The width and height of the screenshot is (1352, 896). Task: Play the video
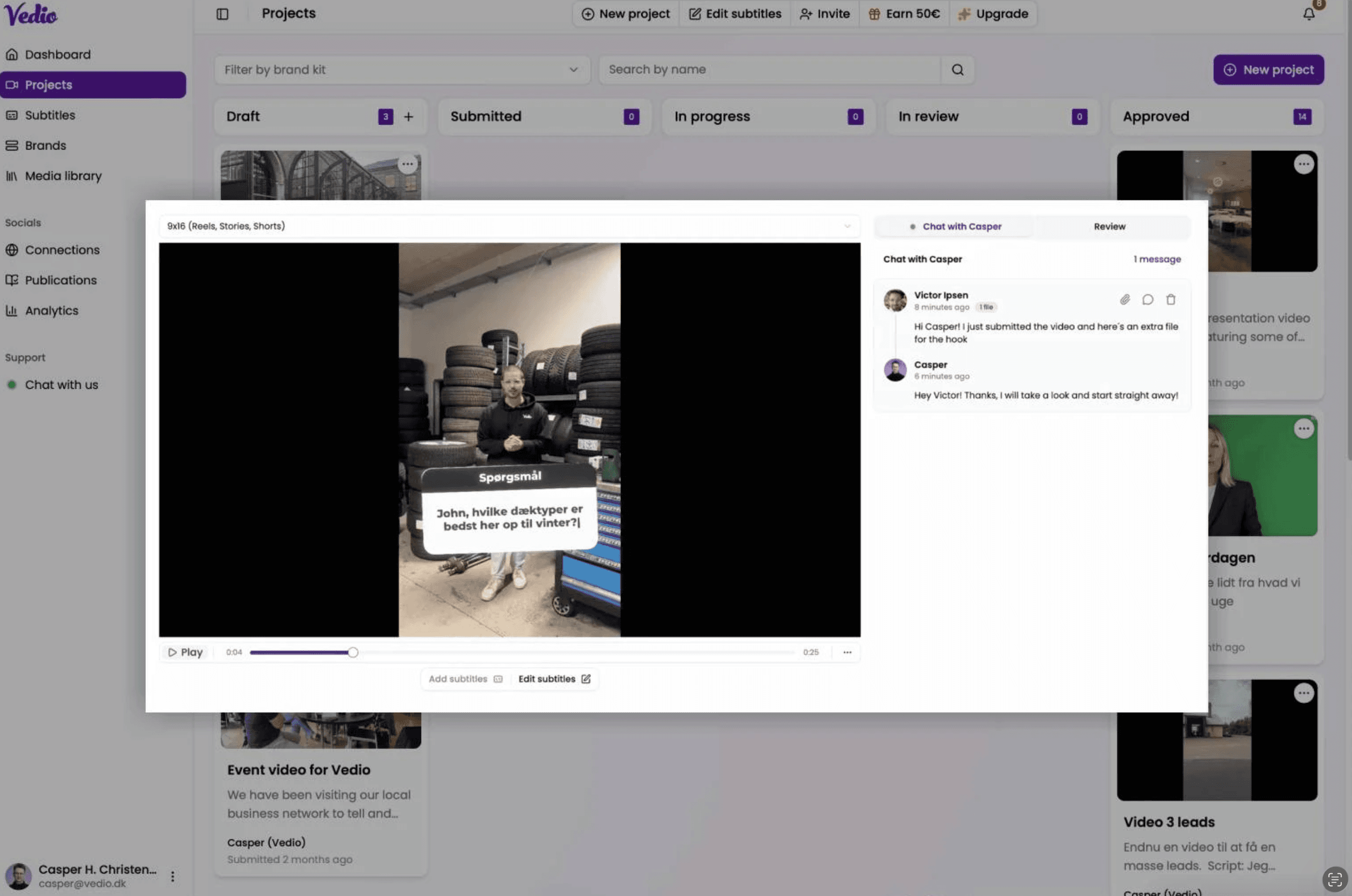185,652
